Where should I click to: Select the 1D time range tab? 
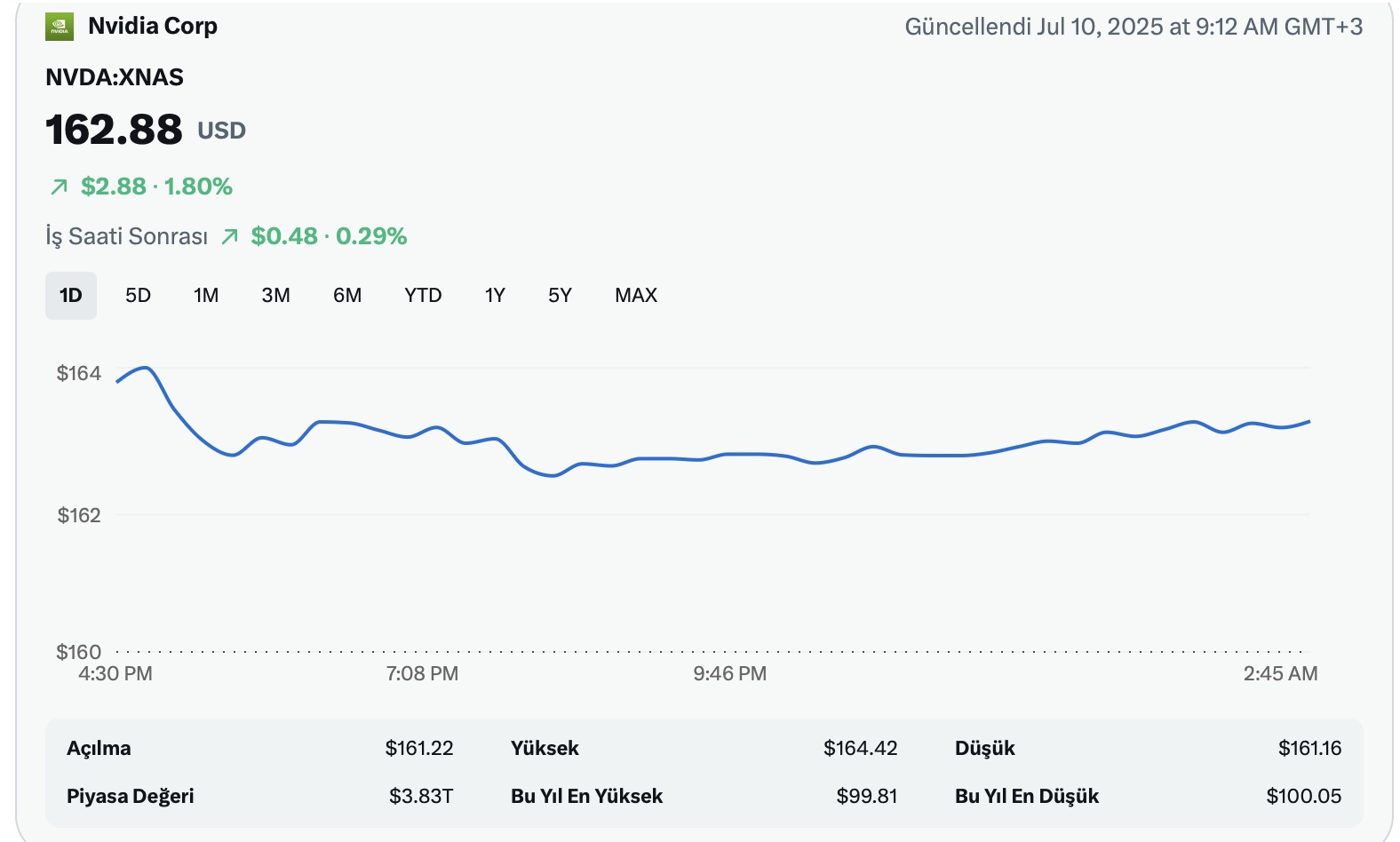[71, 296]
